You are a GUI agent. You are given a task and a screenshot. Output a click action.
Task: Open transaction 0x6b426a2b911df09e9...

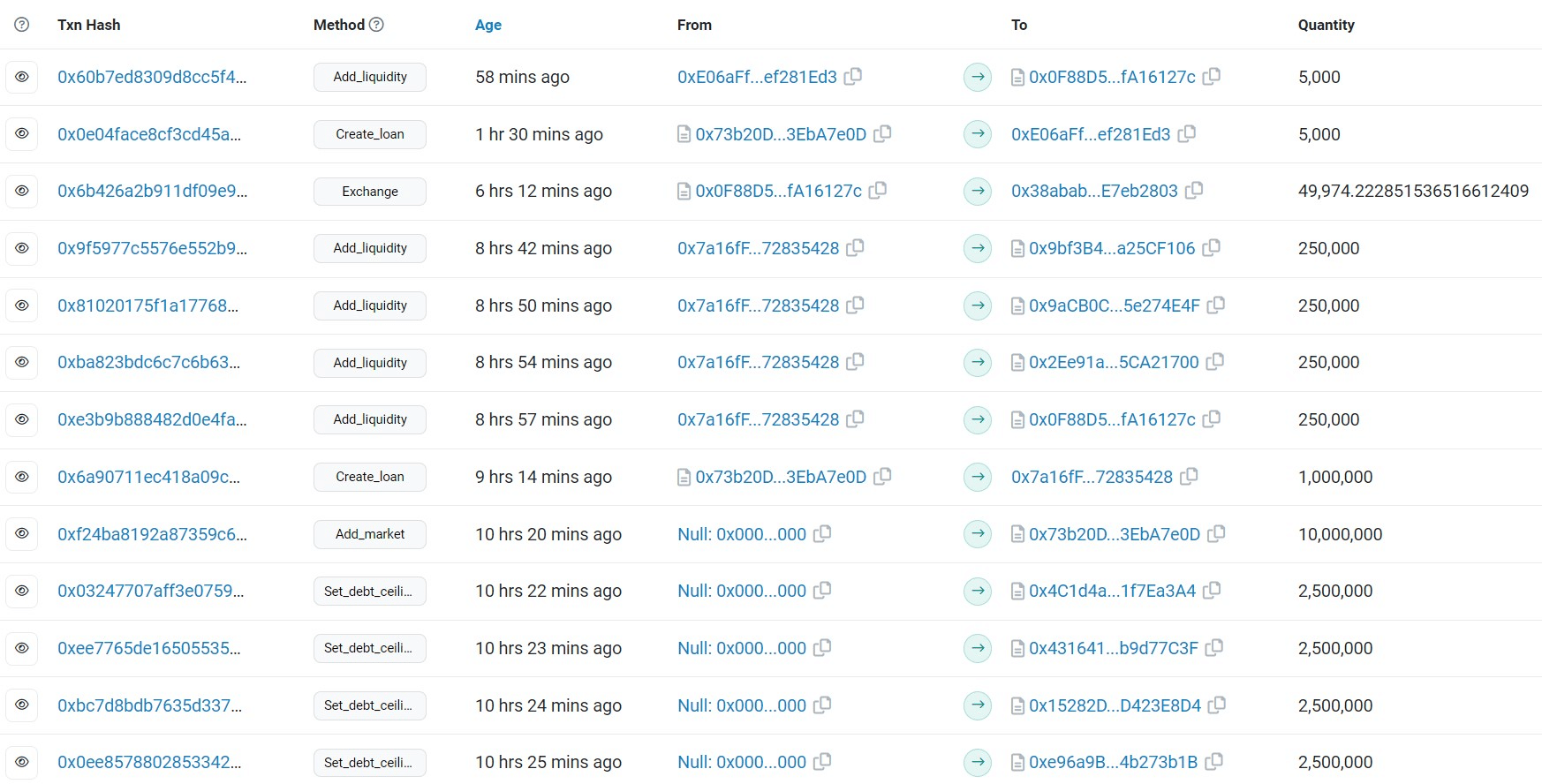coord(152,191)
